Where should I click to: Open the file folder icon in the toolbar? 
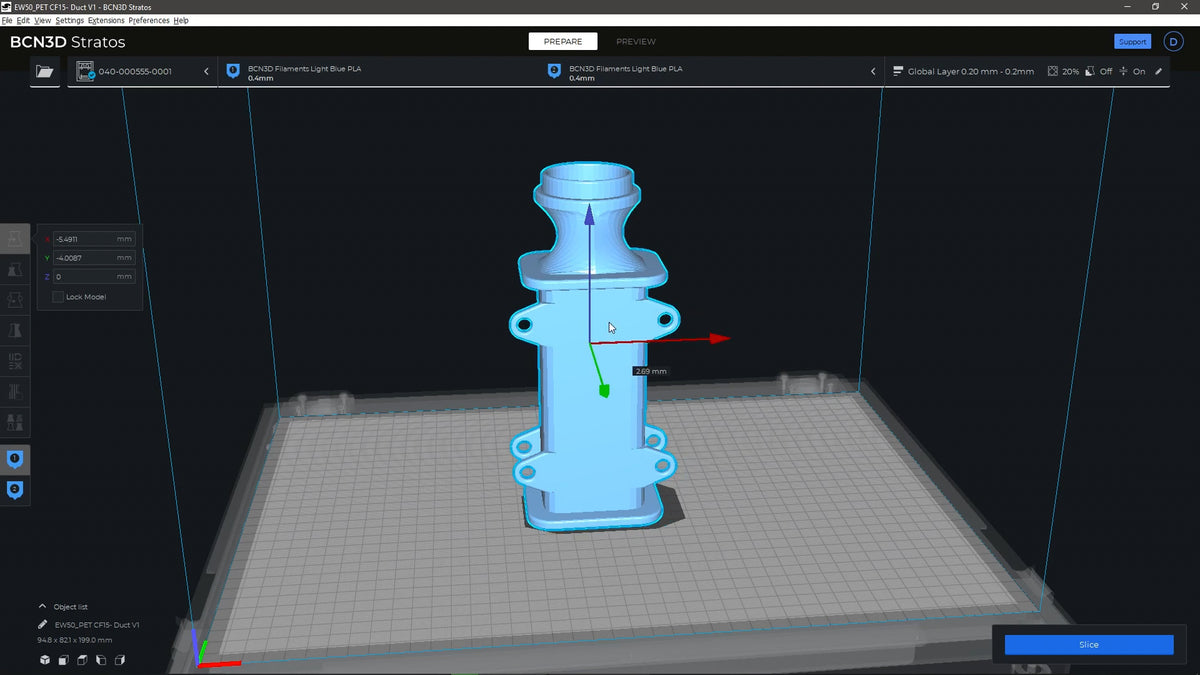point(44,71)
